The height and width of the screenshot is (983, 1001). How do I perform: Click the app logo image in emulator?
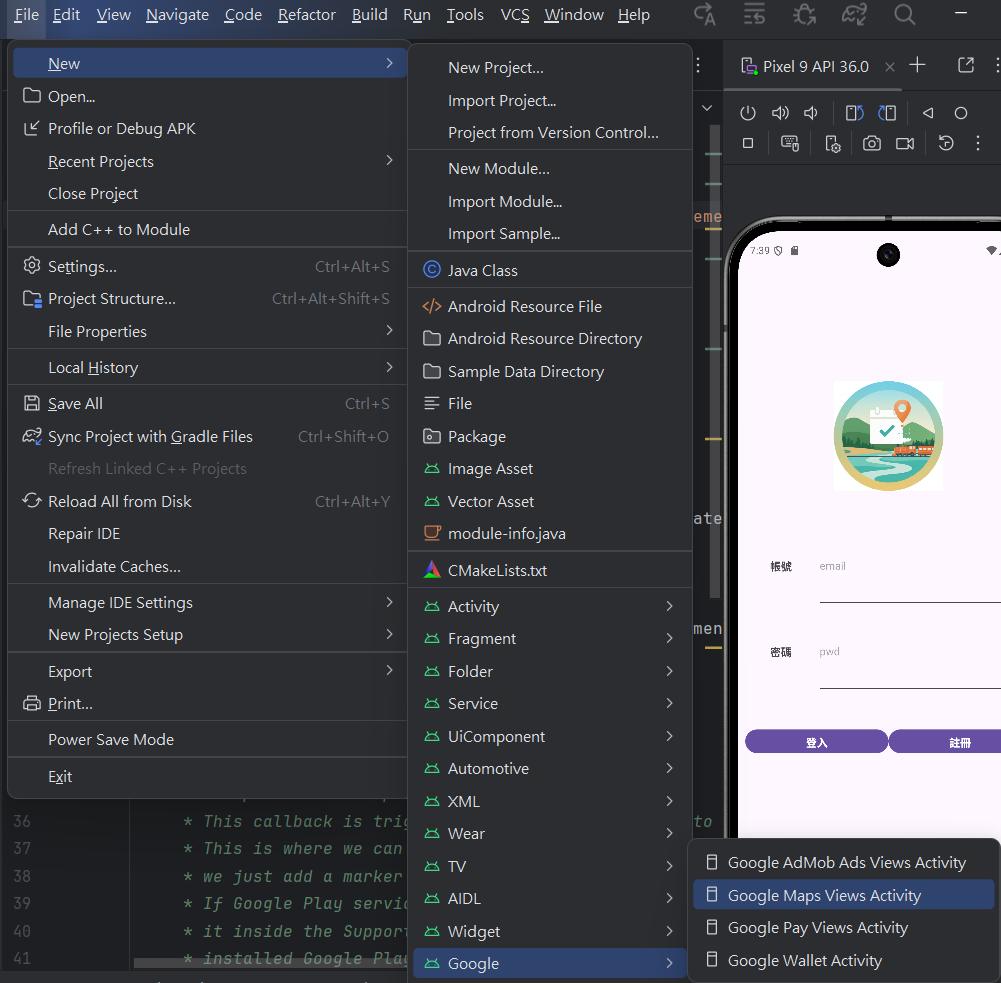tap(888, 437)
